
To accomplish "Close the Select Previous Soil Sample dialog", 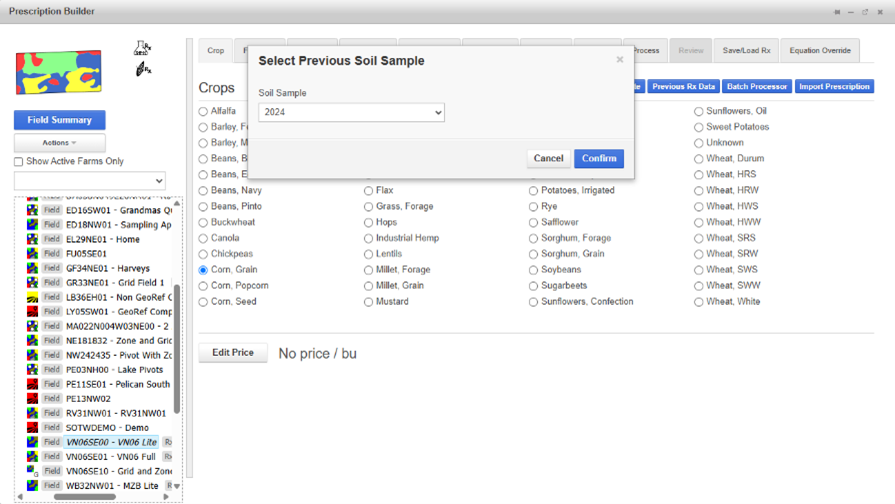I will [619, 59].
